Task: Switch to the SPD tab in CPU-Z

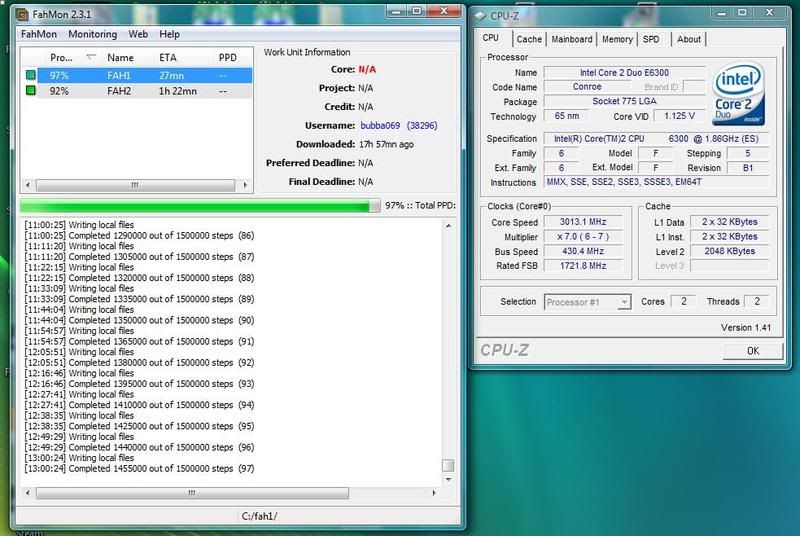Action: tap(651, 39)
